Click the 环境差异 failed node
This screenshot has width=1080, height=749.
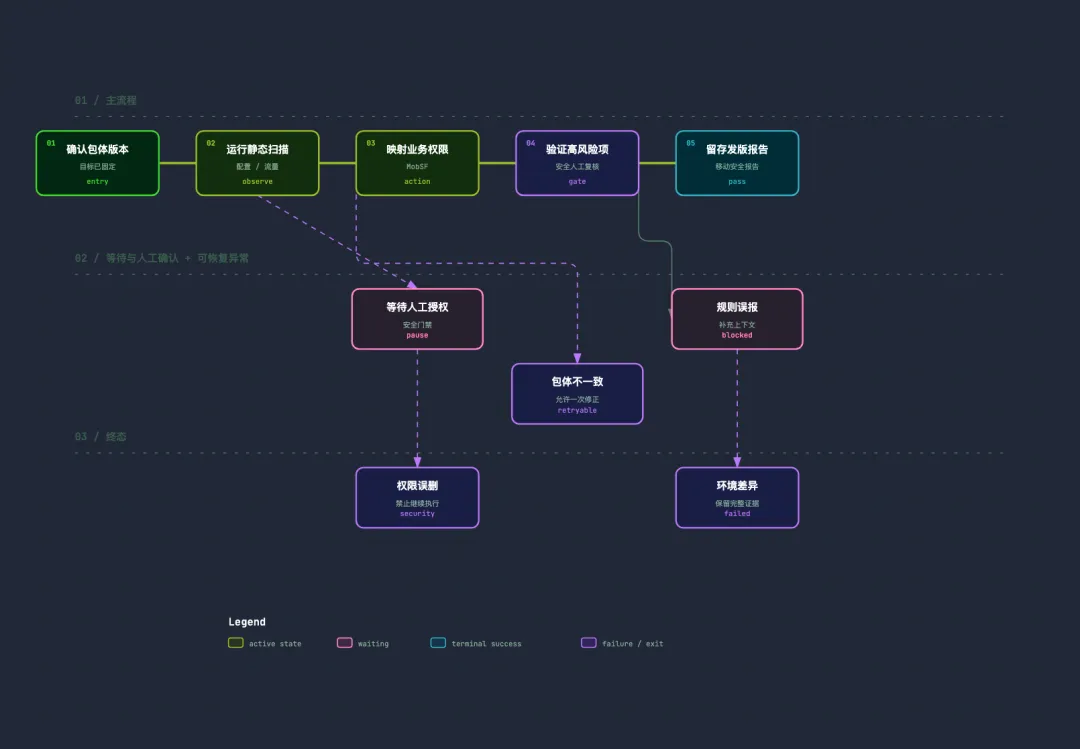[x=737, y=497]
